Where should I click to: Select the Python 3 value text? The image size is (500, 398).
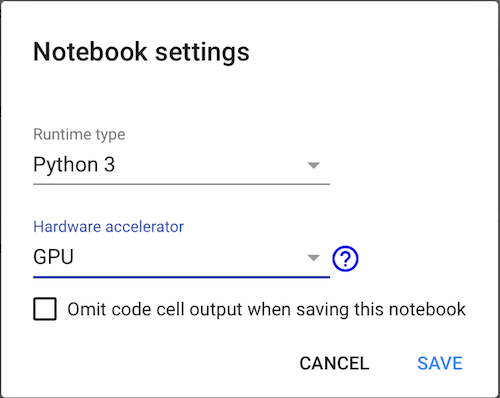[x=74, y=165]
